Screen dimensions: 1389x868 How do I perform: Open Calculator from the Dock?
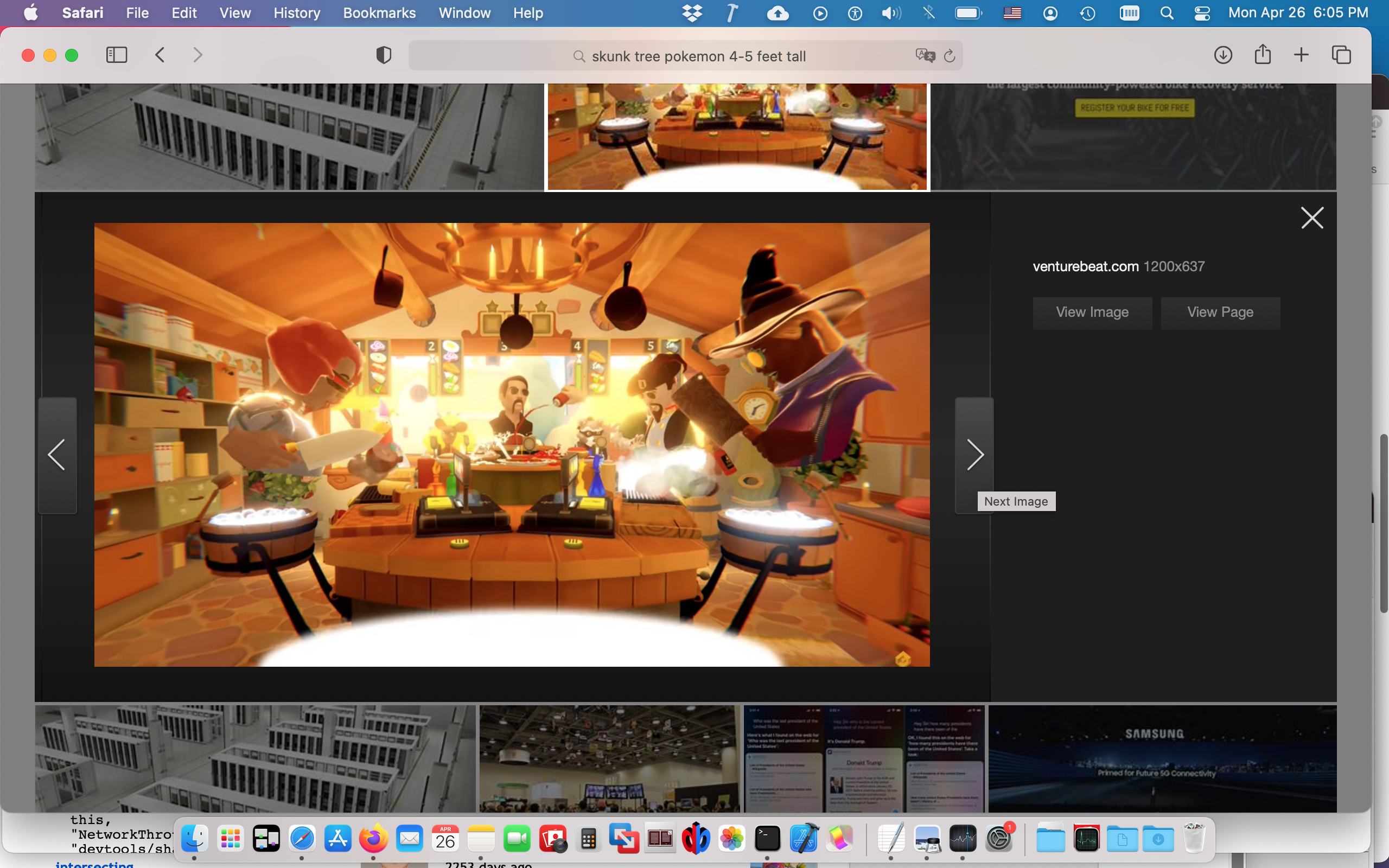[588, 839]
